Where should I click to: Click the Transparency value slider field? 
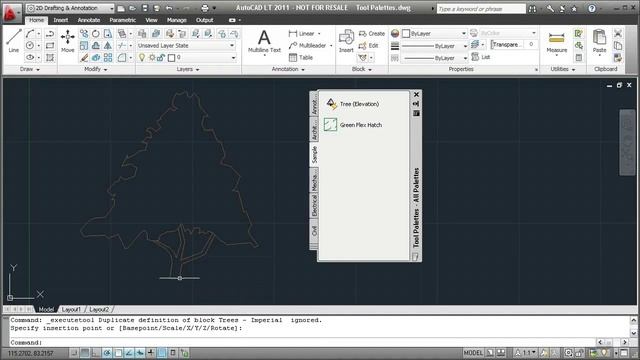pos(514,44)
